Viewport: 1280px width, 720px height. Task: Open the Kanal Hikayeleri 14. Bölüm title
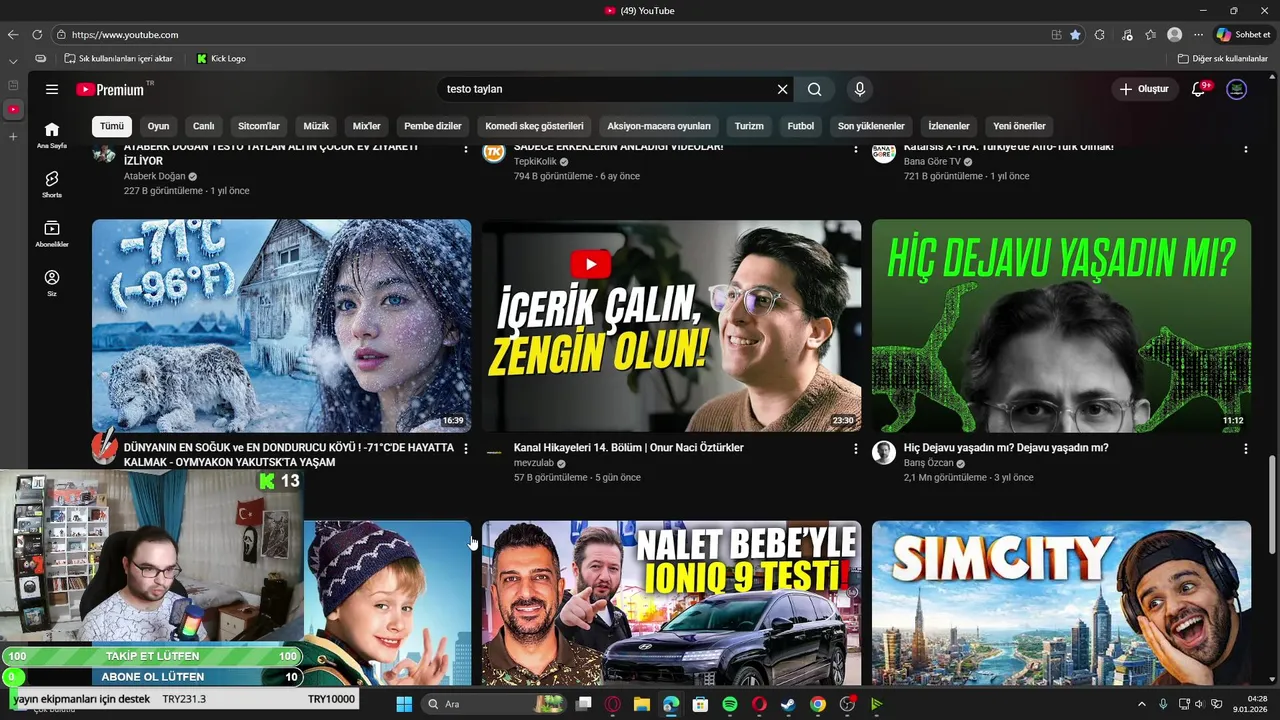pos(628,448)
